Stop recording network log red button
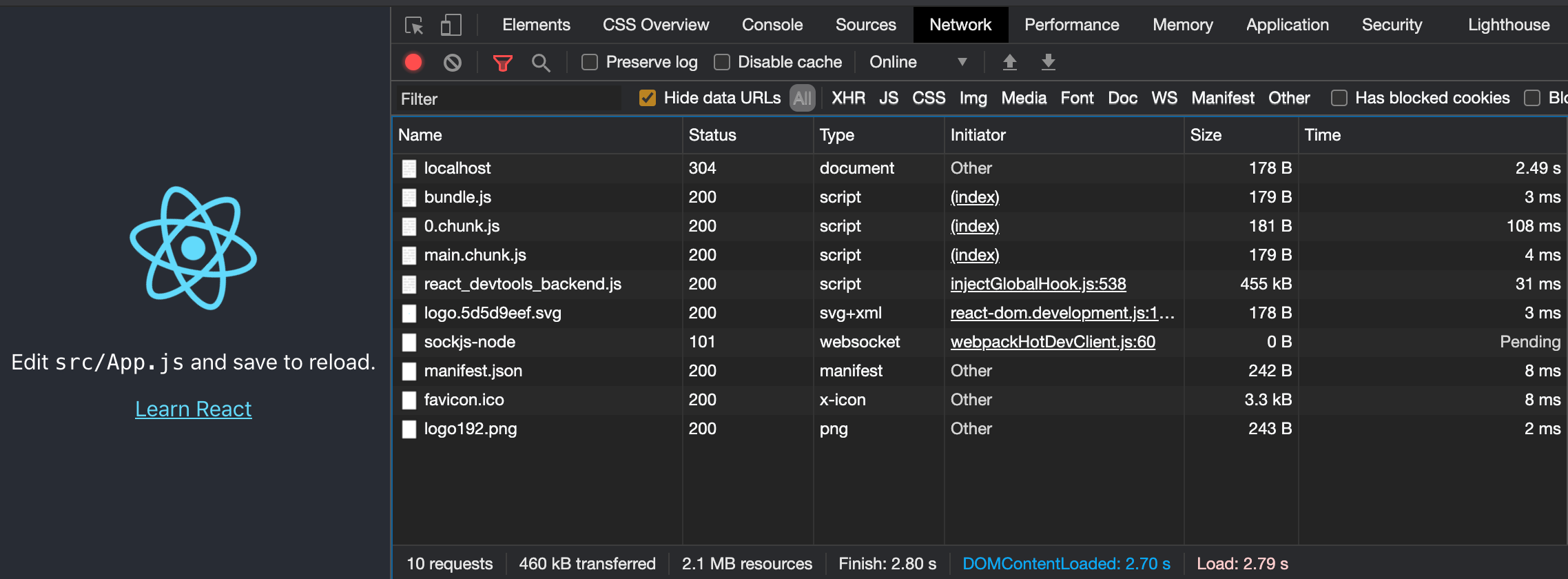Image resolution: width=1568 pixels, height=579 pixels. pos(413,62)
